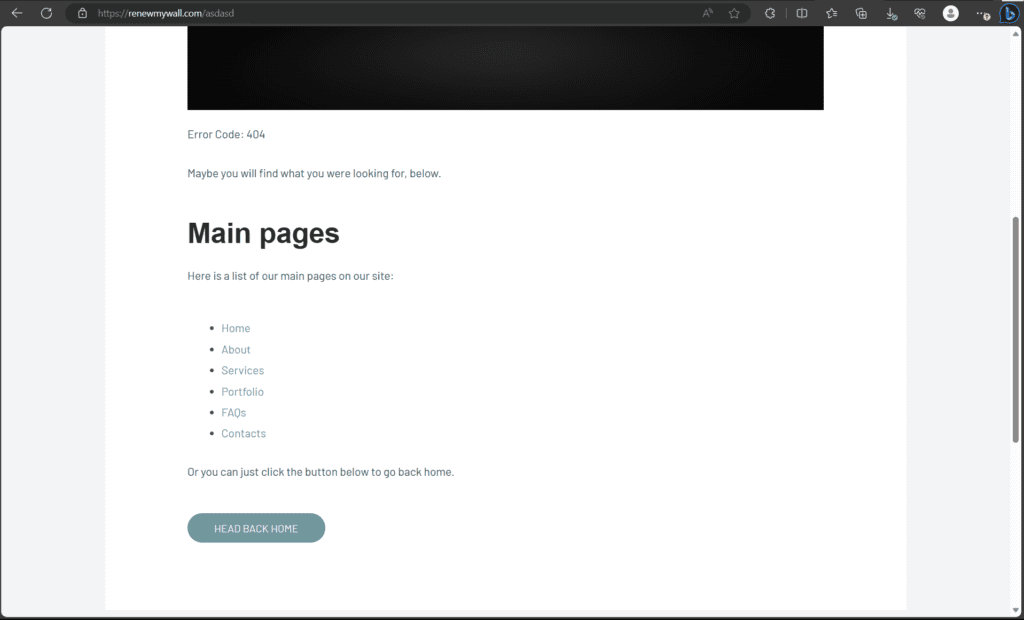Click the scrollbar down arrow
Image resolution: width=1024 pixels, height=620 pixels.
1016,611
